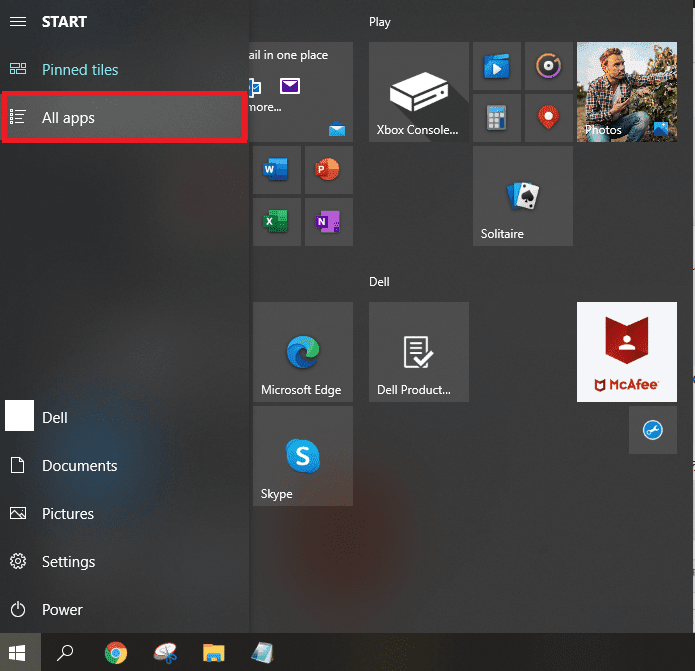Screen dimensions: 695x671
Task: Open Settings from Start menu
Action: (125, 562)
